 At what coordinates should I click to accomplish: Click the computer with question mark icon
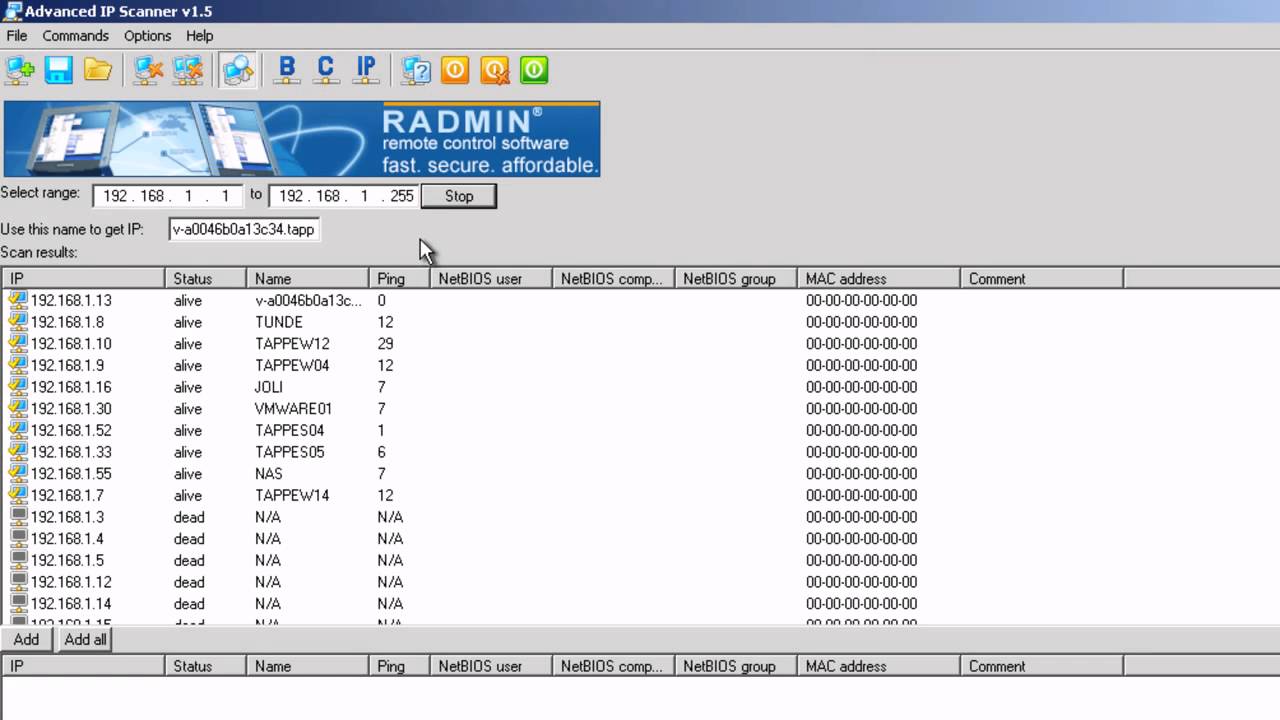(416, 70)
